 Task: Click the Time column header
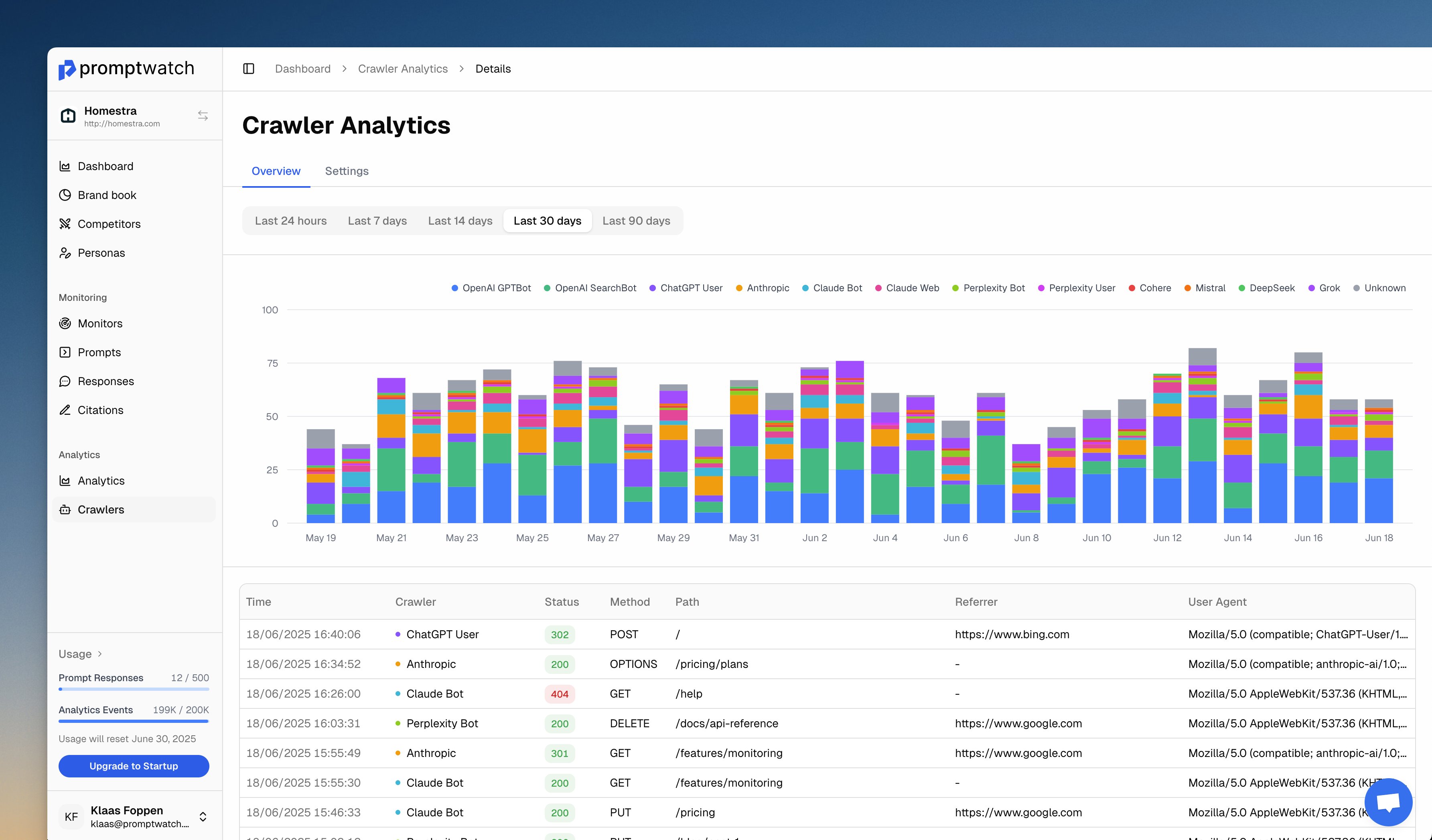click(x=259, y=602)
